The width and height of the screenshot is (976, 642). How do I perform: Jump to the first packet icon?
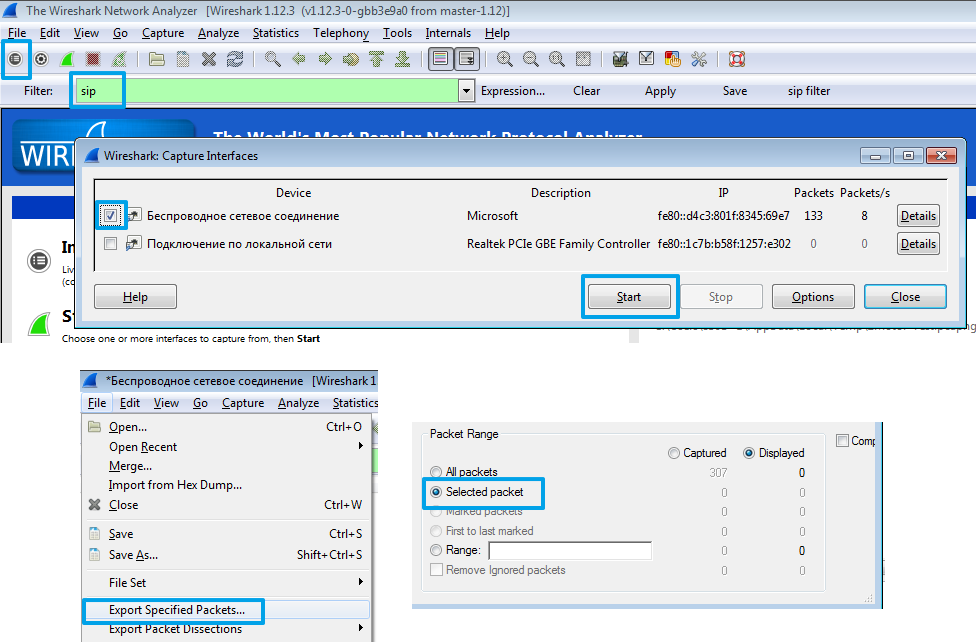click(377, 59)
